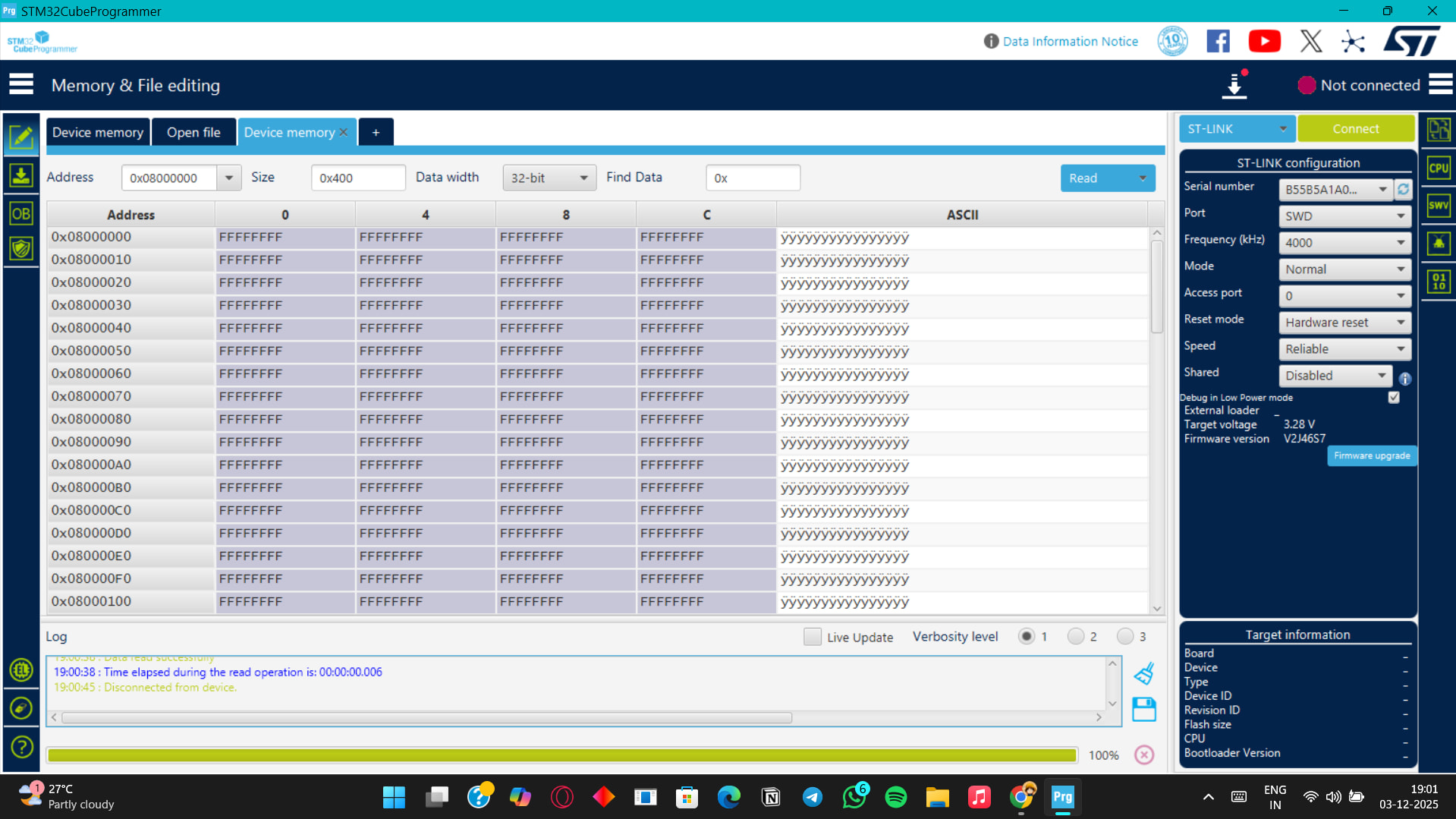Switch to the Open file tab
The height and width of the screenshot is (819, 1456).
pyautogui.click(x=193, y=132)
